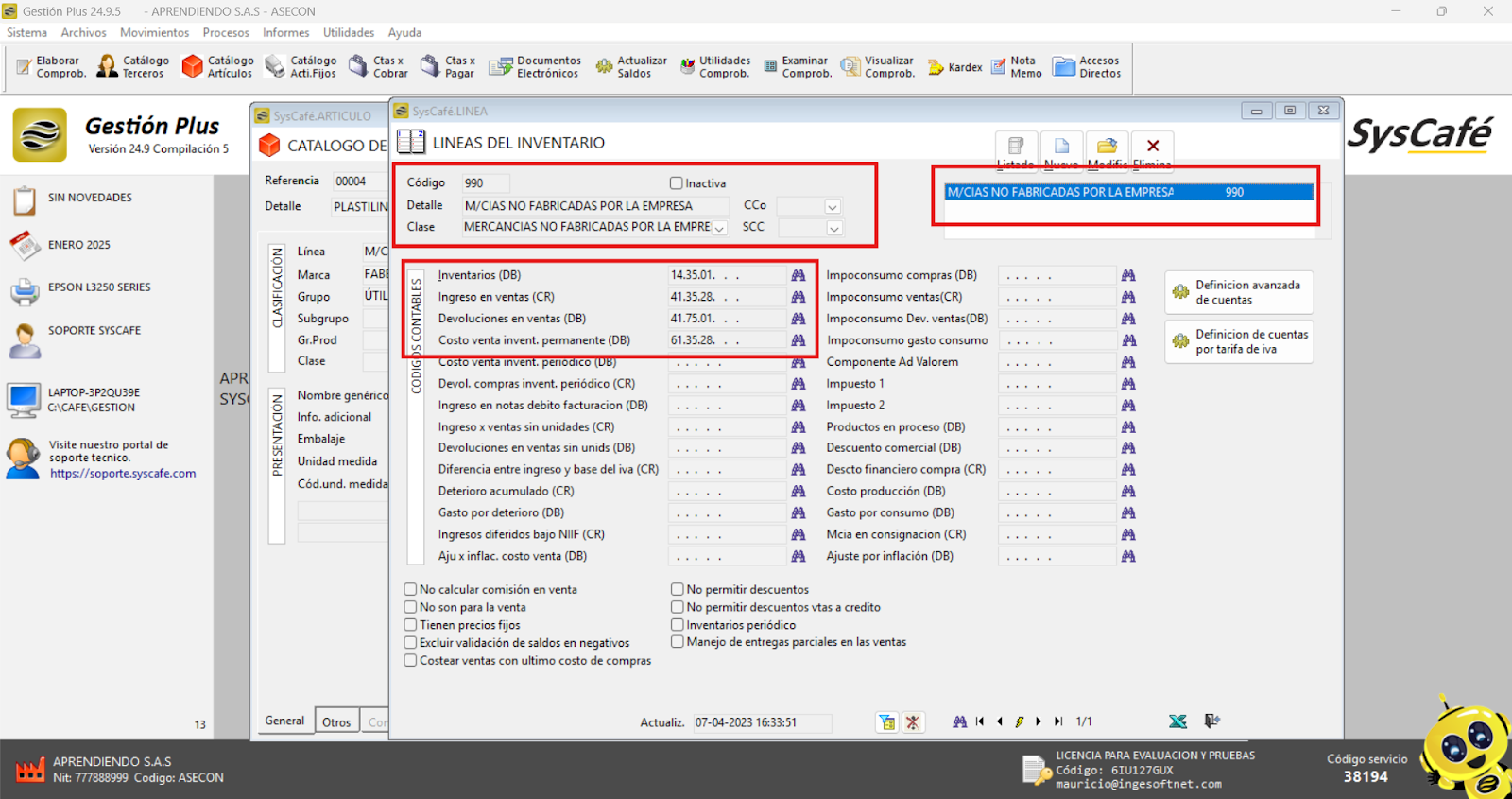This screenshot has height=799, width=1512.
Task: Open the CCo dropdown
Action: [833, 206]
